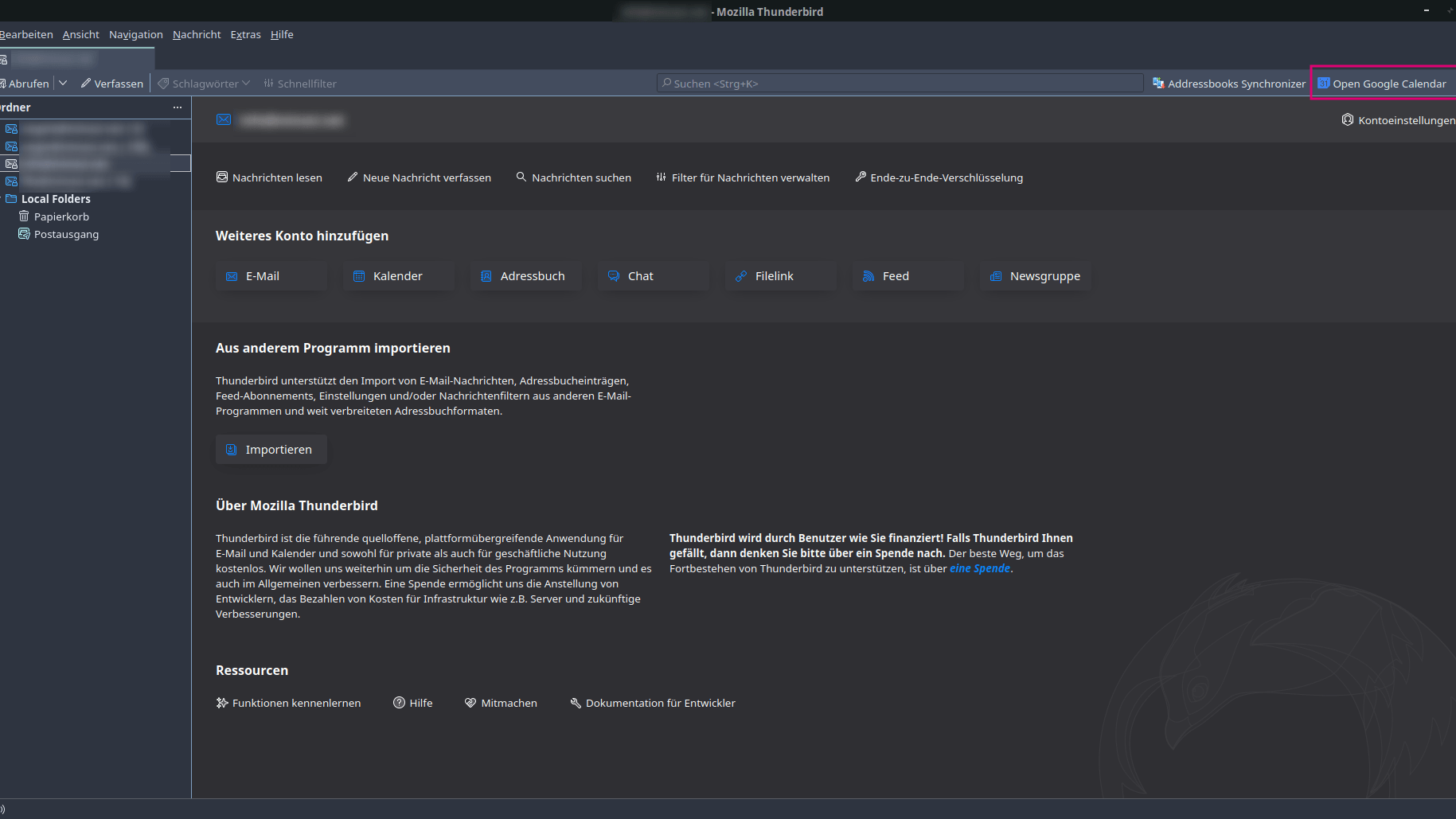The image size is (1456, 819).
Task: Open the Nachricht menu
Action: tap(197, 34)
